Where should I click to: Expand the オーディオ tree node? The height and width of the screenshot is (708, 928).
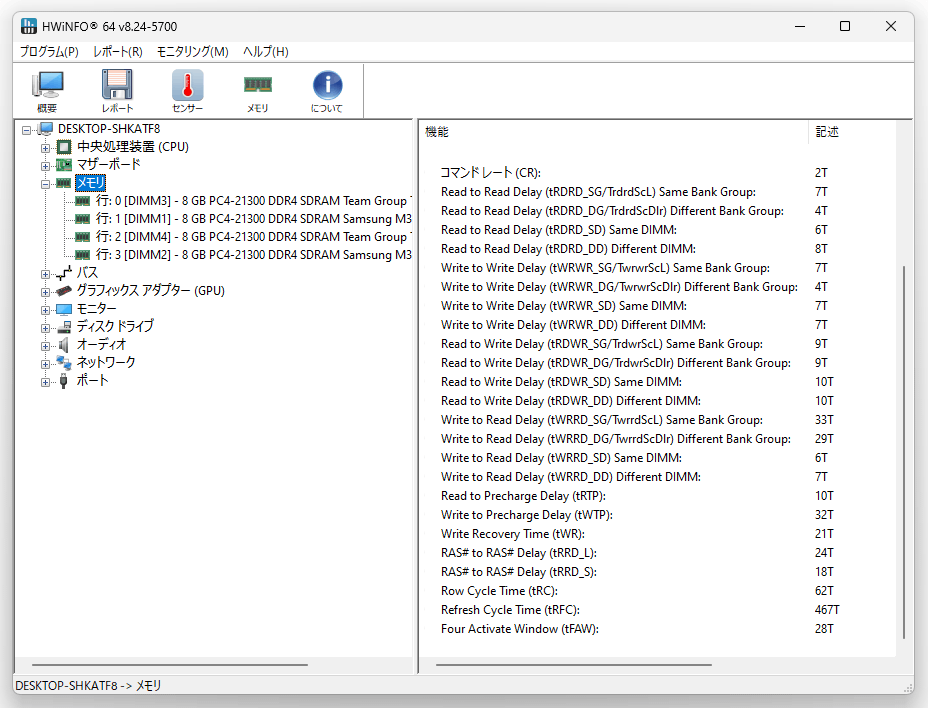click(46, 346)
